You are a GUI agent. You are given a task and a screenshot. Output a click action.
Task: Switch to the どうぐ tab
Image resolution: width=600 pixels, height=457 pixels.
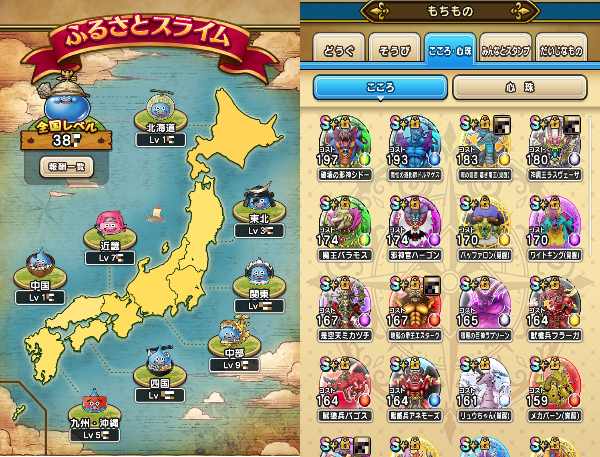coord(339,47)
